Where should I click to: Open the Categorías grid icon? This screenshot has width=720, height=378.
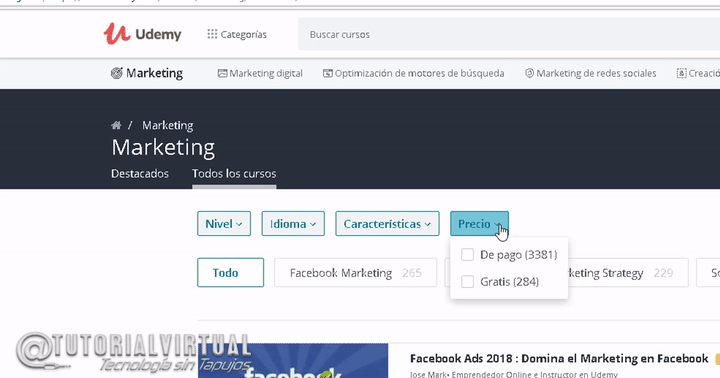pos(212,34)
